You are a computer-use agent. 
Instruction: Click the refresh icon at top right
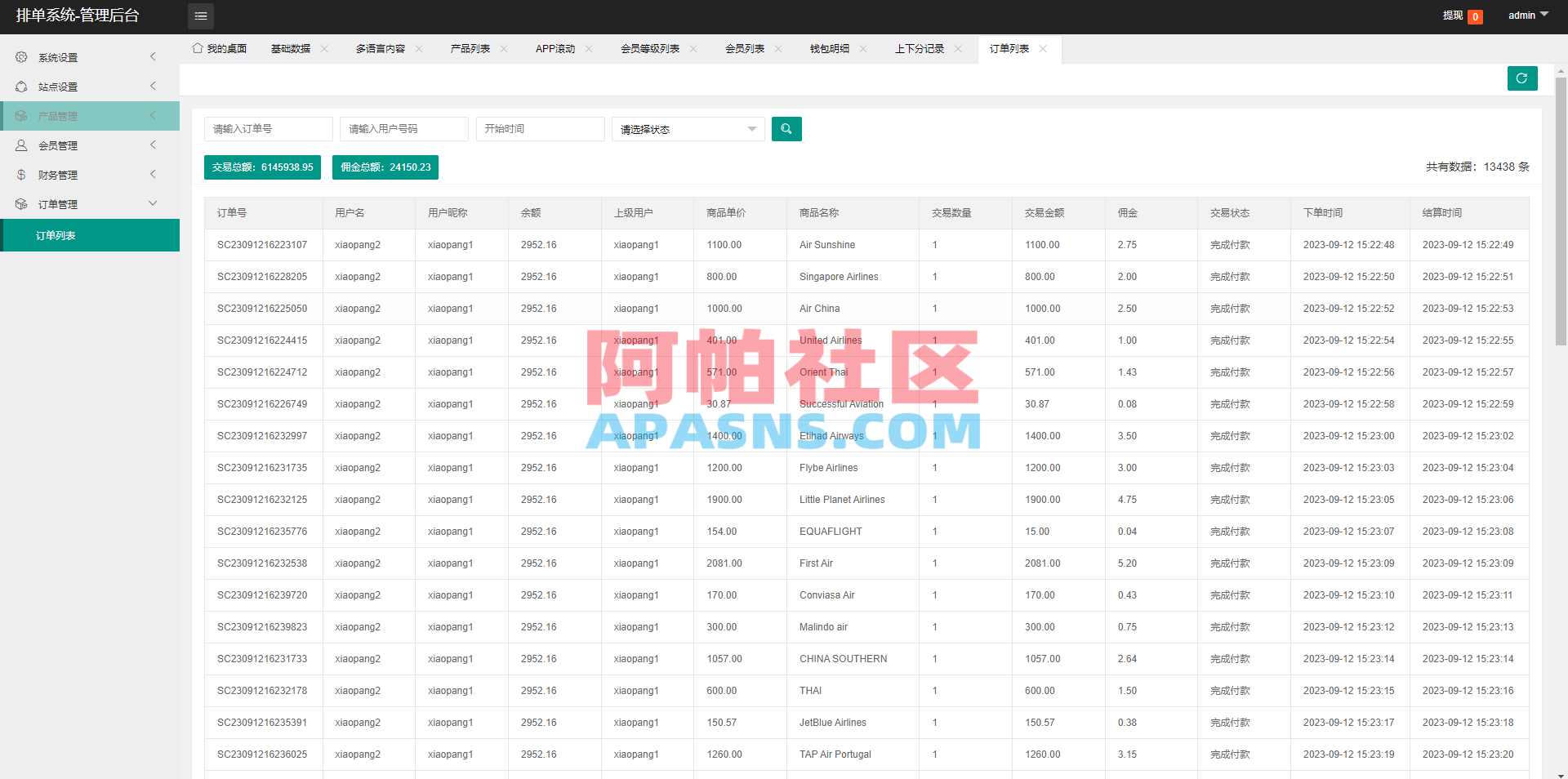pos(1521,78)
